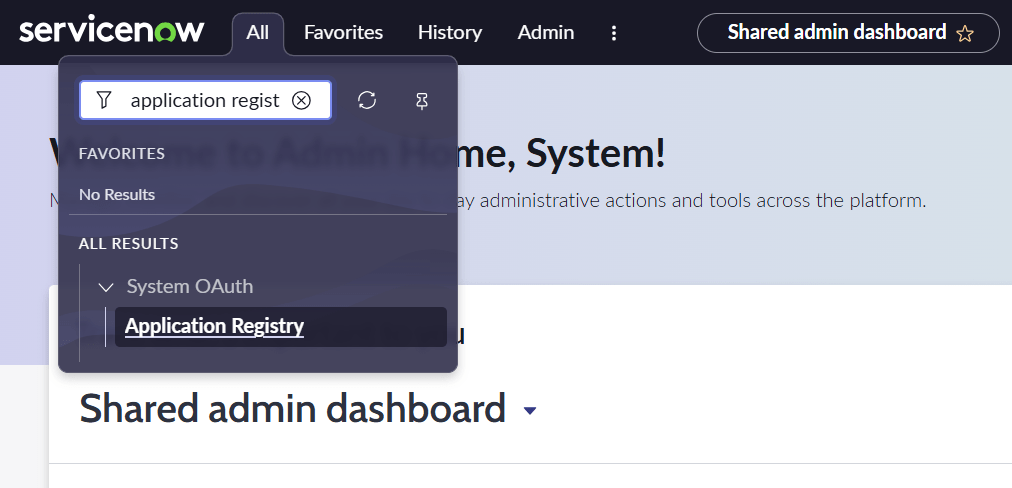
Task: Click the funnel filter icon
Action: [104, 100]
